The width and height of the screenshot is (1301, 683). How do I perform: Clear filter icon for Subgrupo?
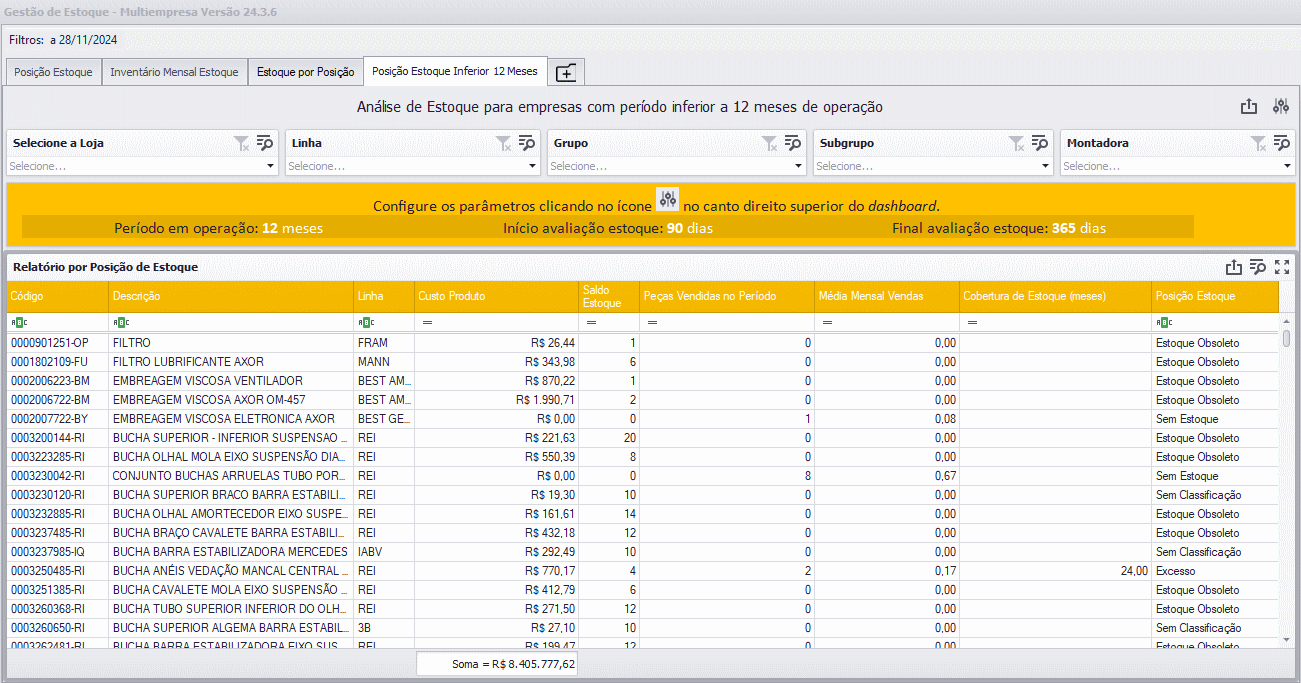click(1017, 143)
